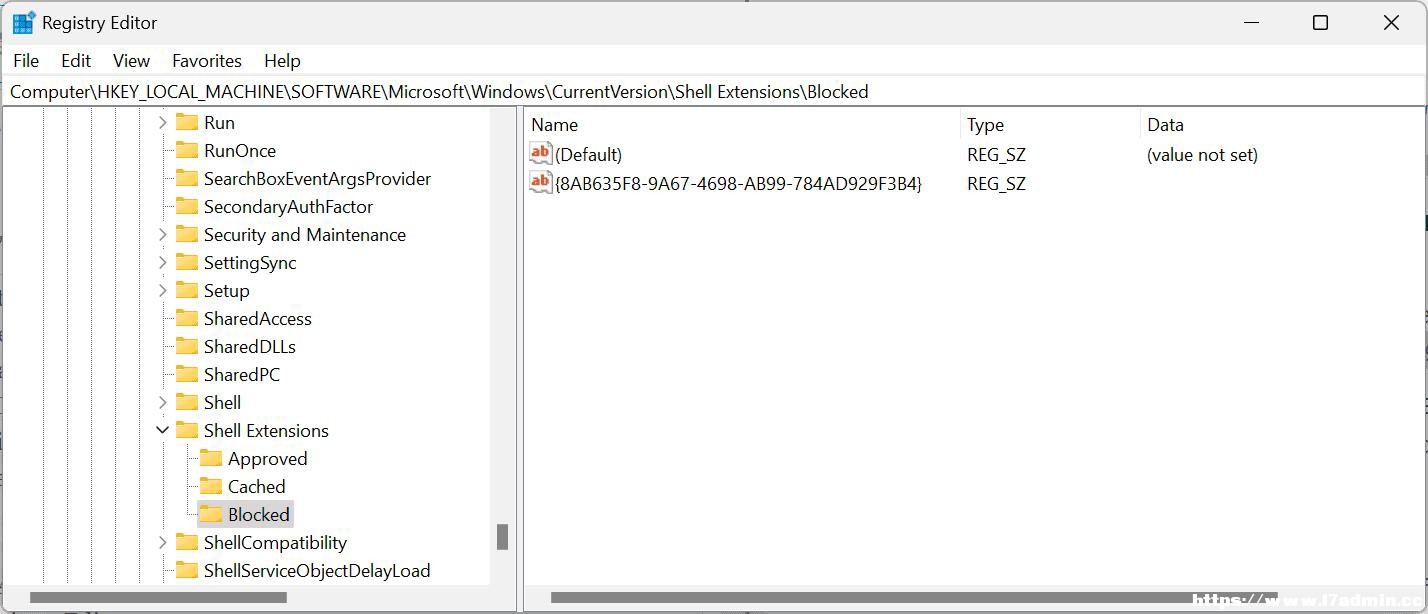Select the Blocked subkey
Screen dimensions: 1428x614
click(258, 515)
